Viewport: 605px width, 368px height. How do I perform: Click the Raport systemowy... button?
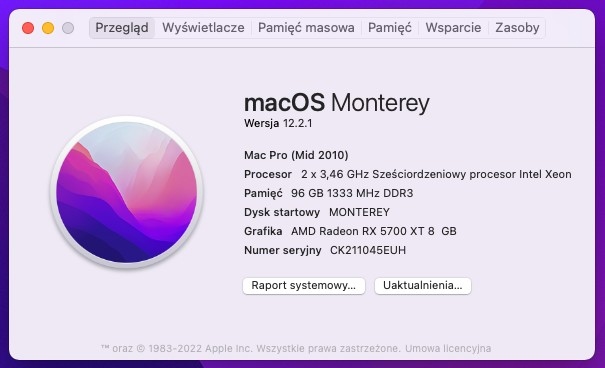click(x=304, y=286)
